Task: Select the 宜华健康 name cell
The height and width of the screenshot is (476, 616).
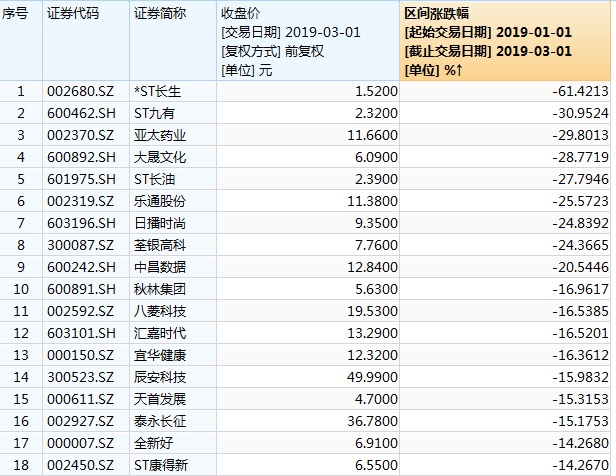Action: (x=173, y=355)
